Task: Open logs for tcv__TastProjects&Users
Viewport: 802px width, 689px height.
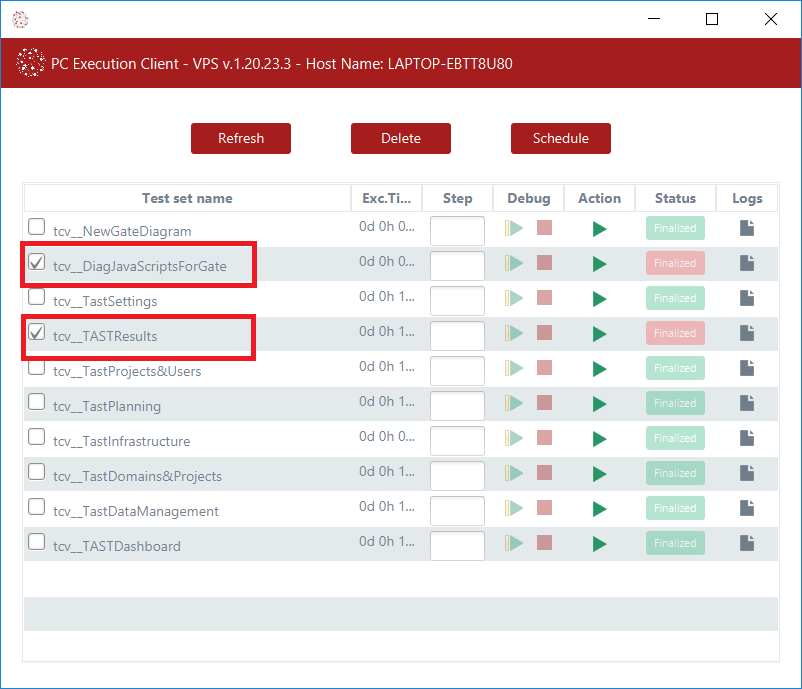Action: pyautogui.click(x=747, y=368)
